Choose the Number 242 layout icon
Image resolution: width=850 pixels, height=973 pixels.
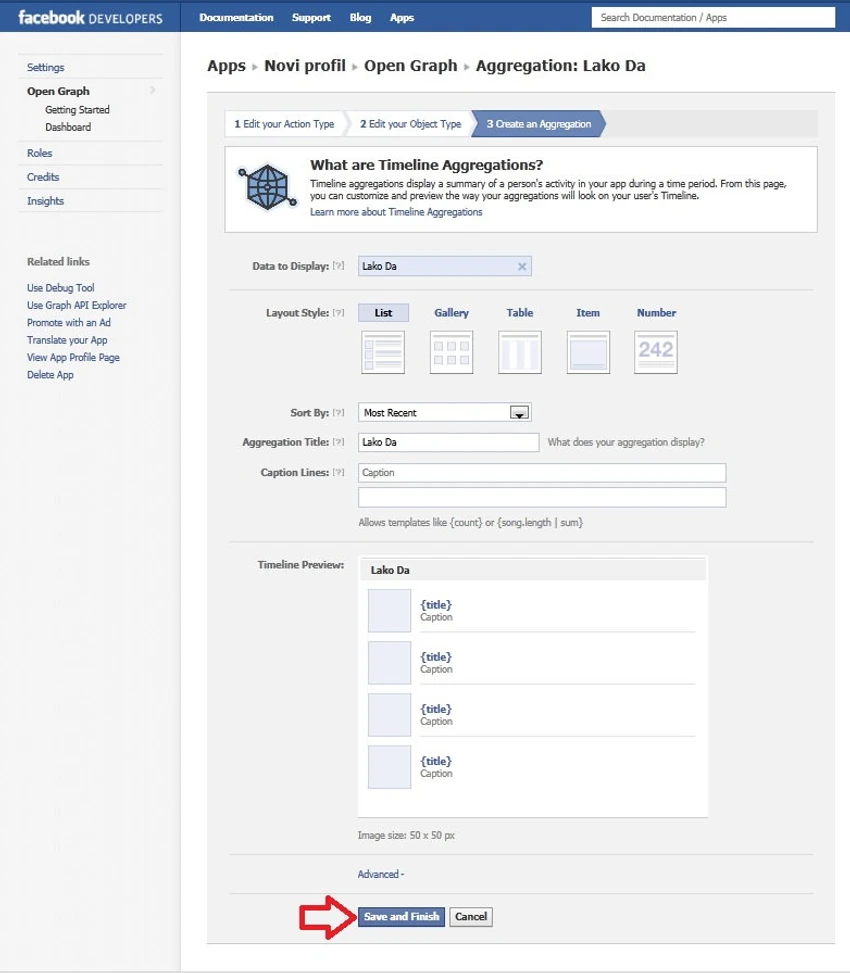click(x=656, y=352)
